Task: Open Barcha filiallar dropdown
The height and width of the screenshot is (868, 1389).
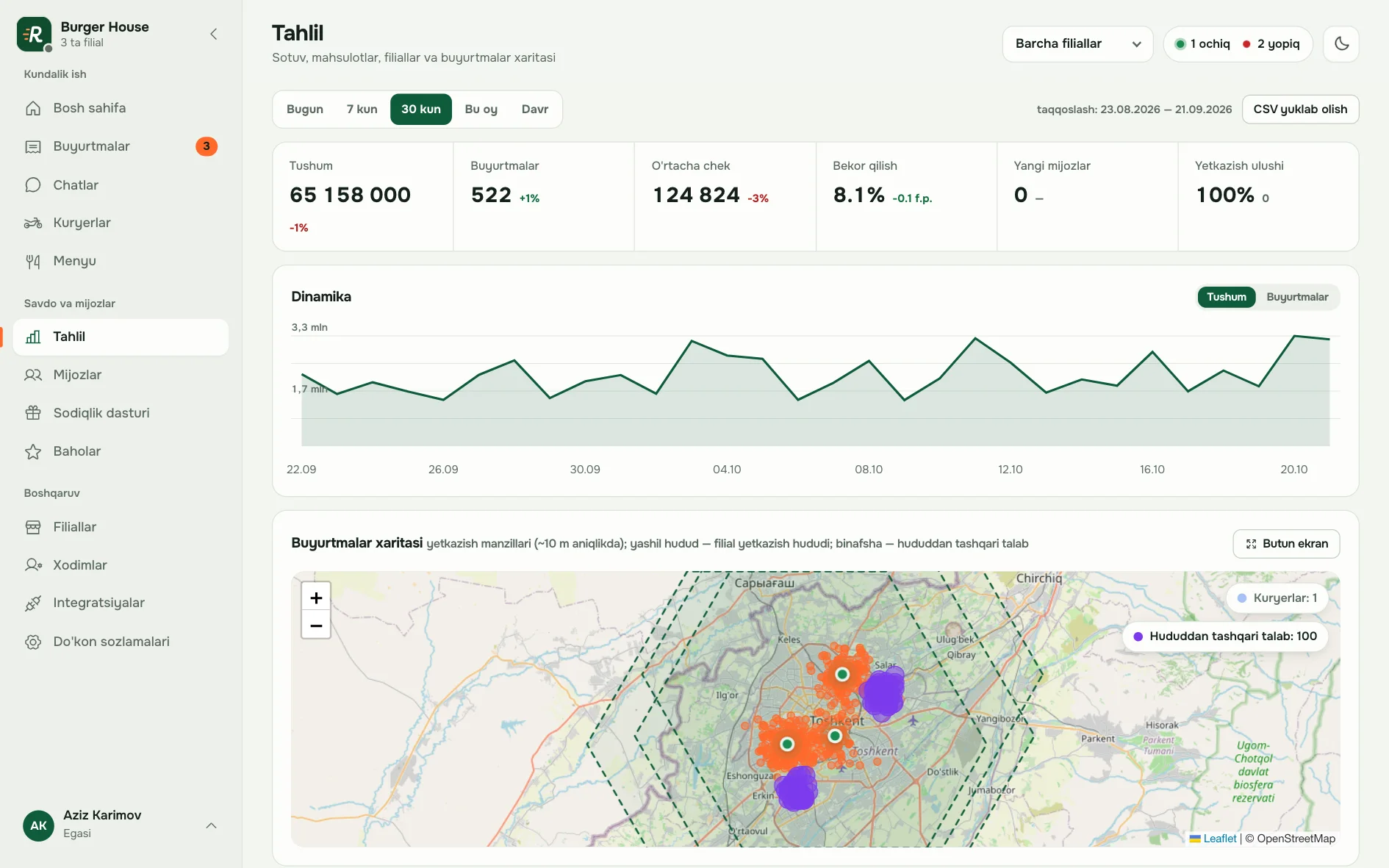Action: pos(1077,44)
